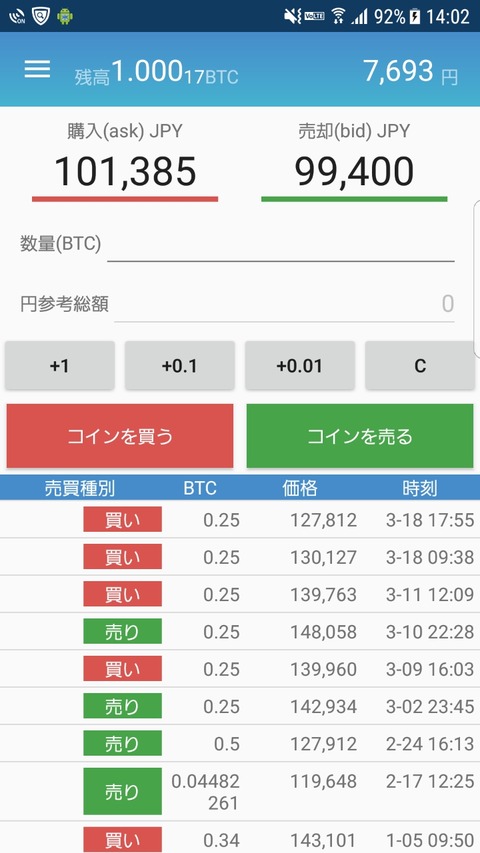Click the コインを売る sell button

point(360,436)
